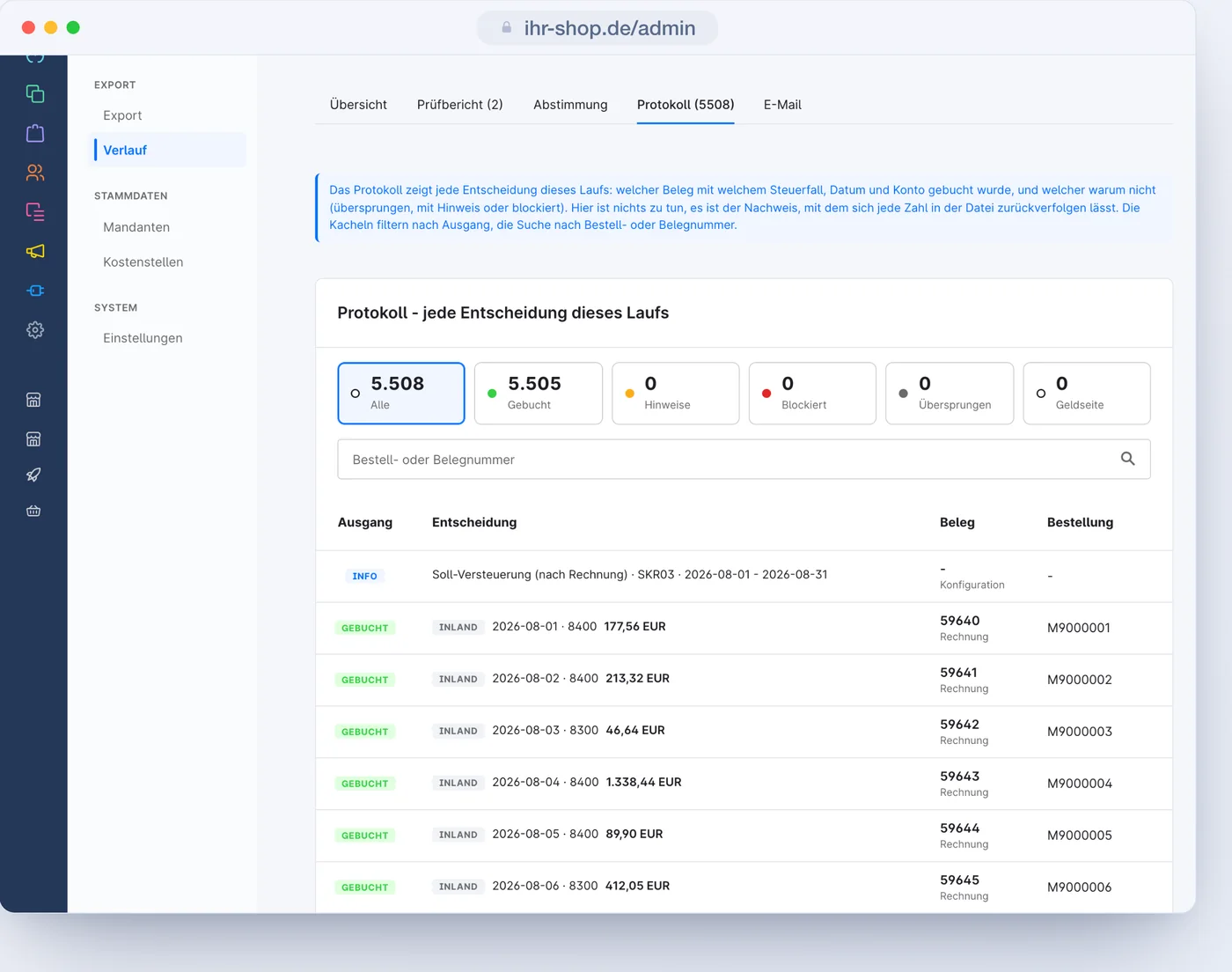This screenshot has width=1232, height=972.
Task: Click order number M9000001
Action: click(1079, 628)
